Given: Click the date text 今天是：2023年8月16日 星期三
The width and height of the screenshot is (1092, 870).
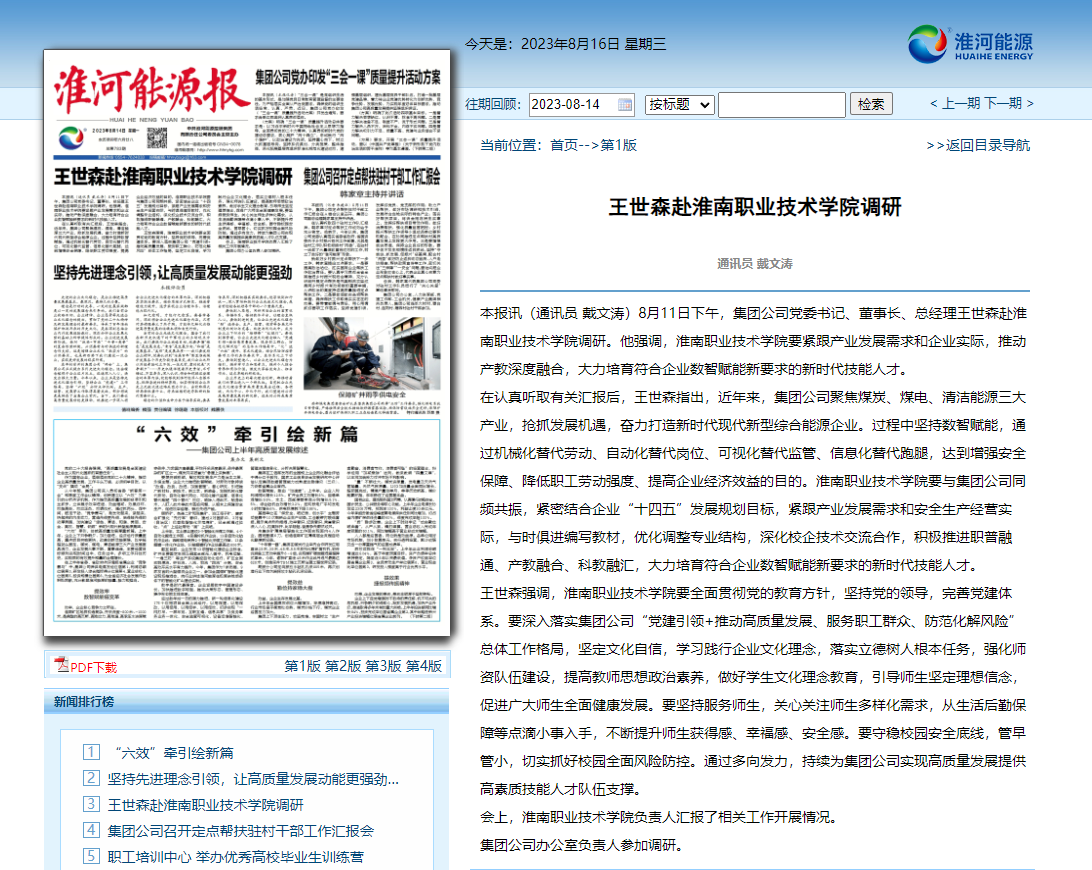Looking at the screenshot, I should (x=566, y=44).
